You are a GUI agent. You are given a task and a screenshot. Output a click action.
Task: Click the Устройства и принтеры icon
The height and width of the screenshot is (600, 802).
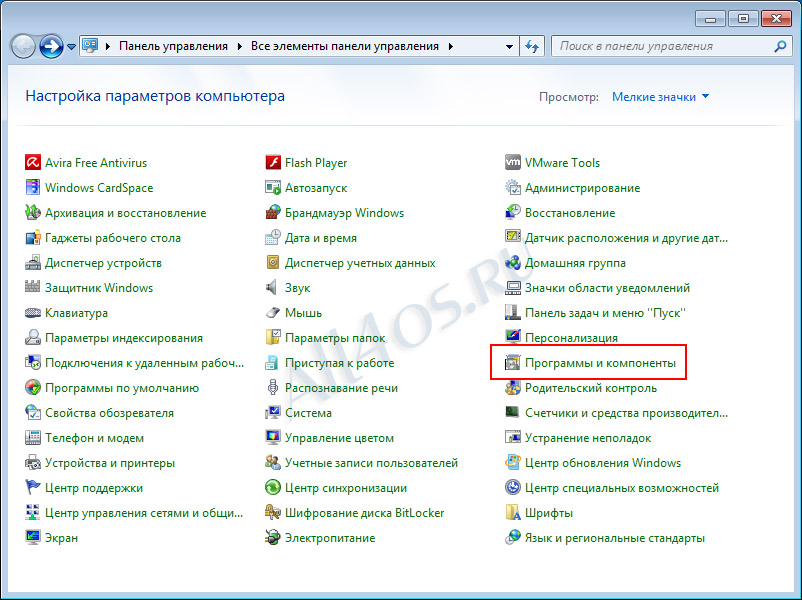coord(33,463)
